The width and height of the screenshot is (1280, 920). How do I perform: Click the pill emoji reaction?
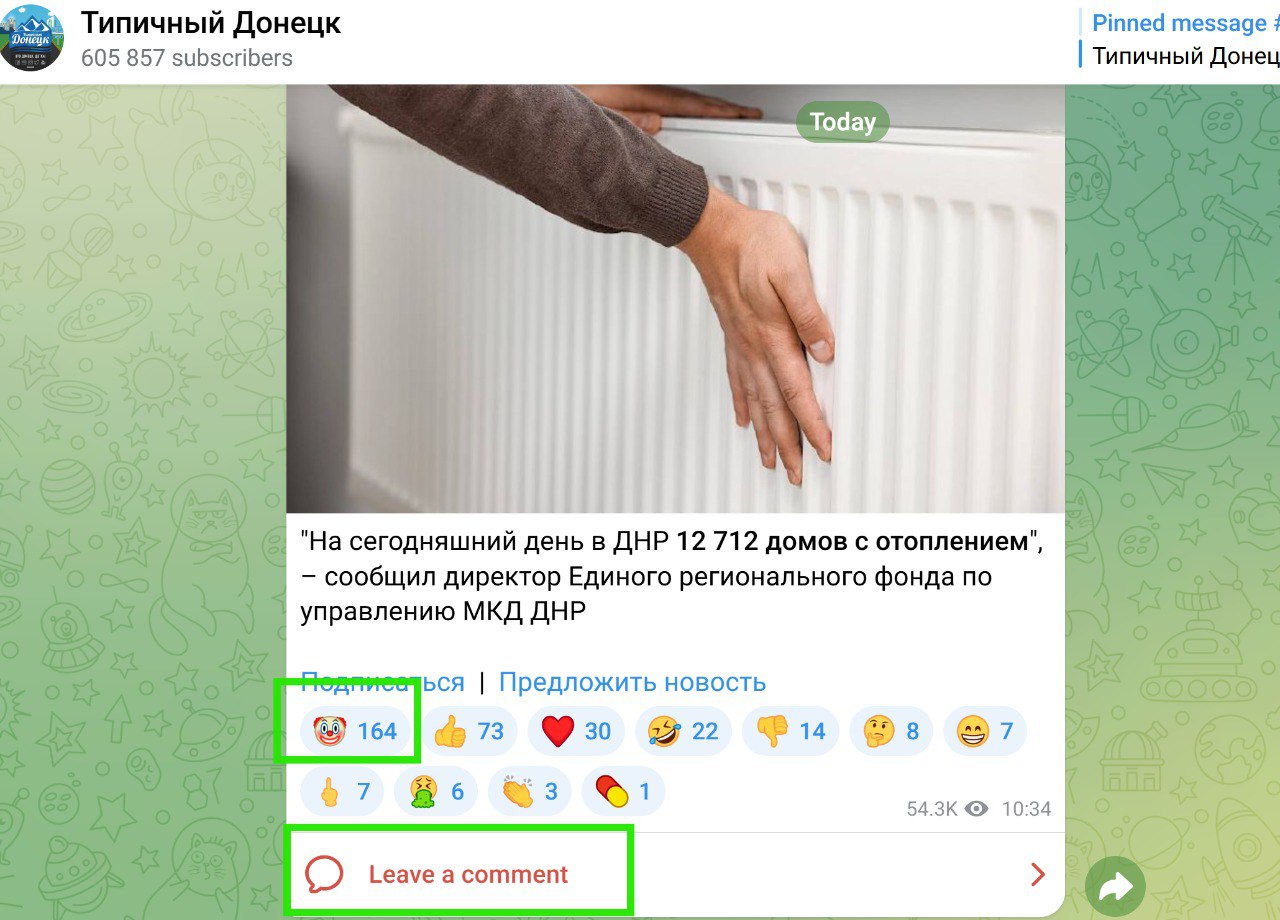click(x=623, y=792)
